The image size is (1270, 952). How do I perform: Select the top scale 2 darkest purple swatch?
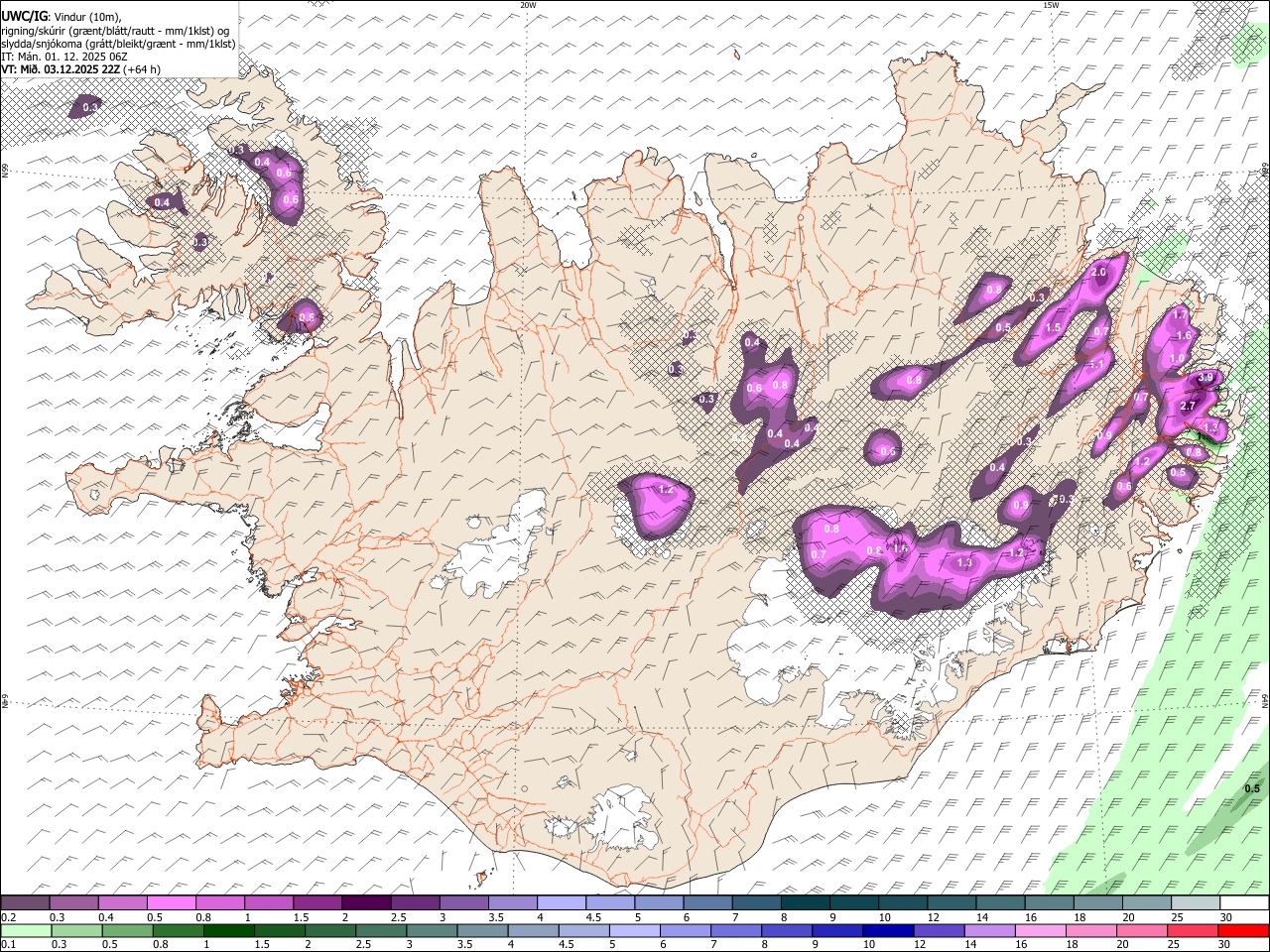(x=366, y=902)
